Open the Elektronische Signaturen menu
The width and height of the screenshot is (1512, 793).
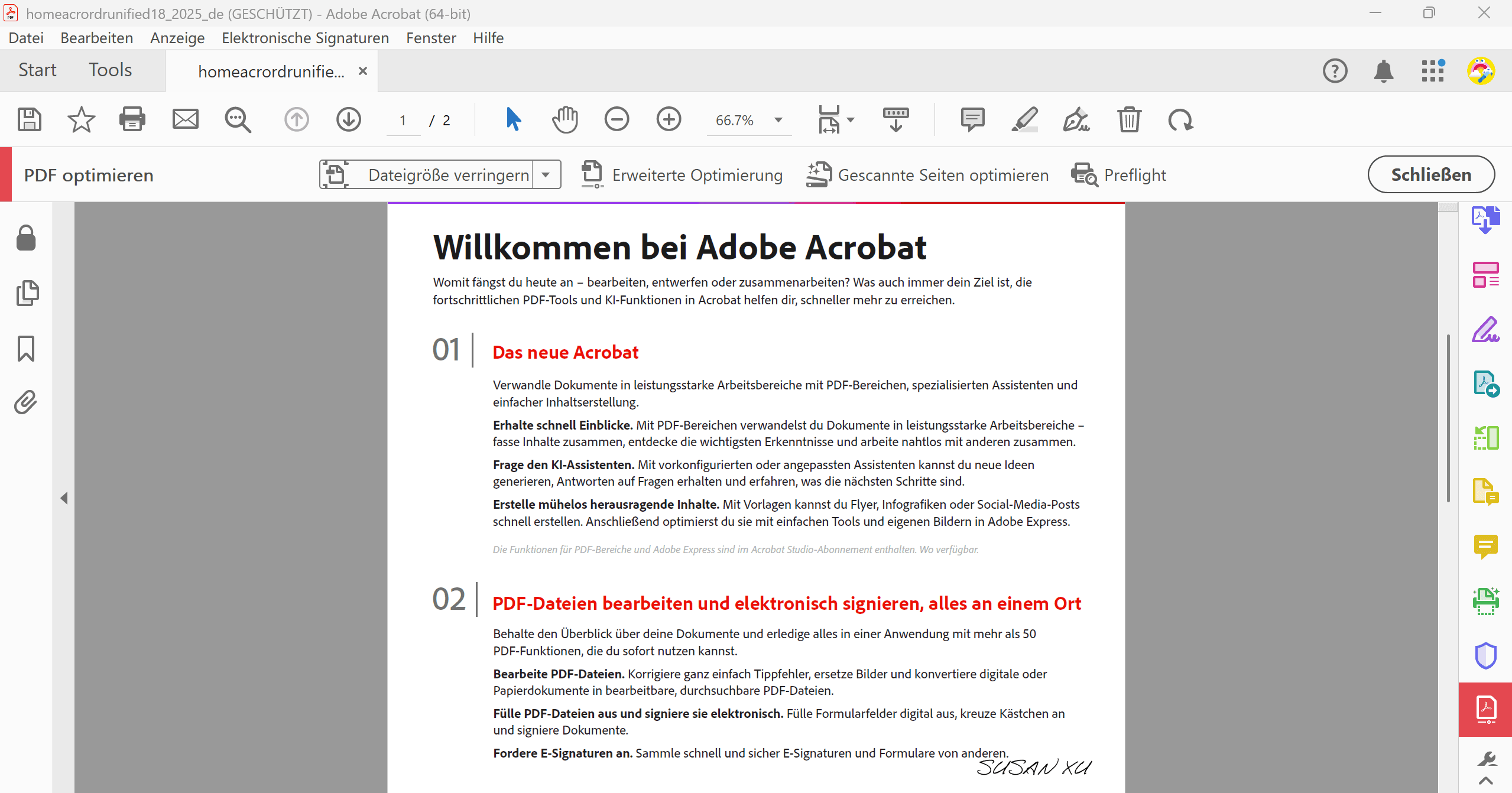click(x=305, y=38)
